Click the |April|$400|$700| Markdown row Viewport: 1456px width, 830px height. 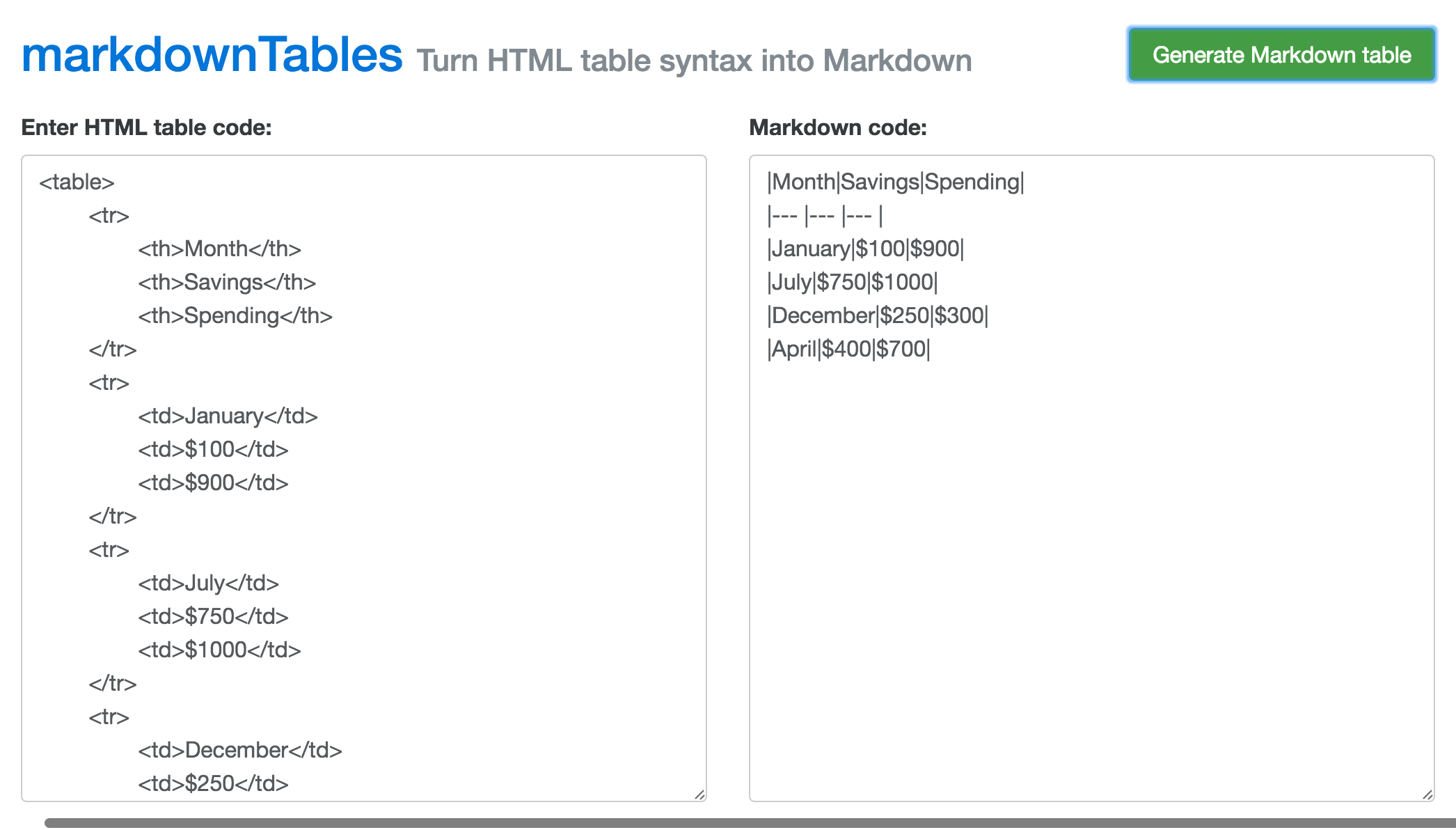coord(848,350)
